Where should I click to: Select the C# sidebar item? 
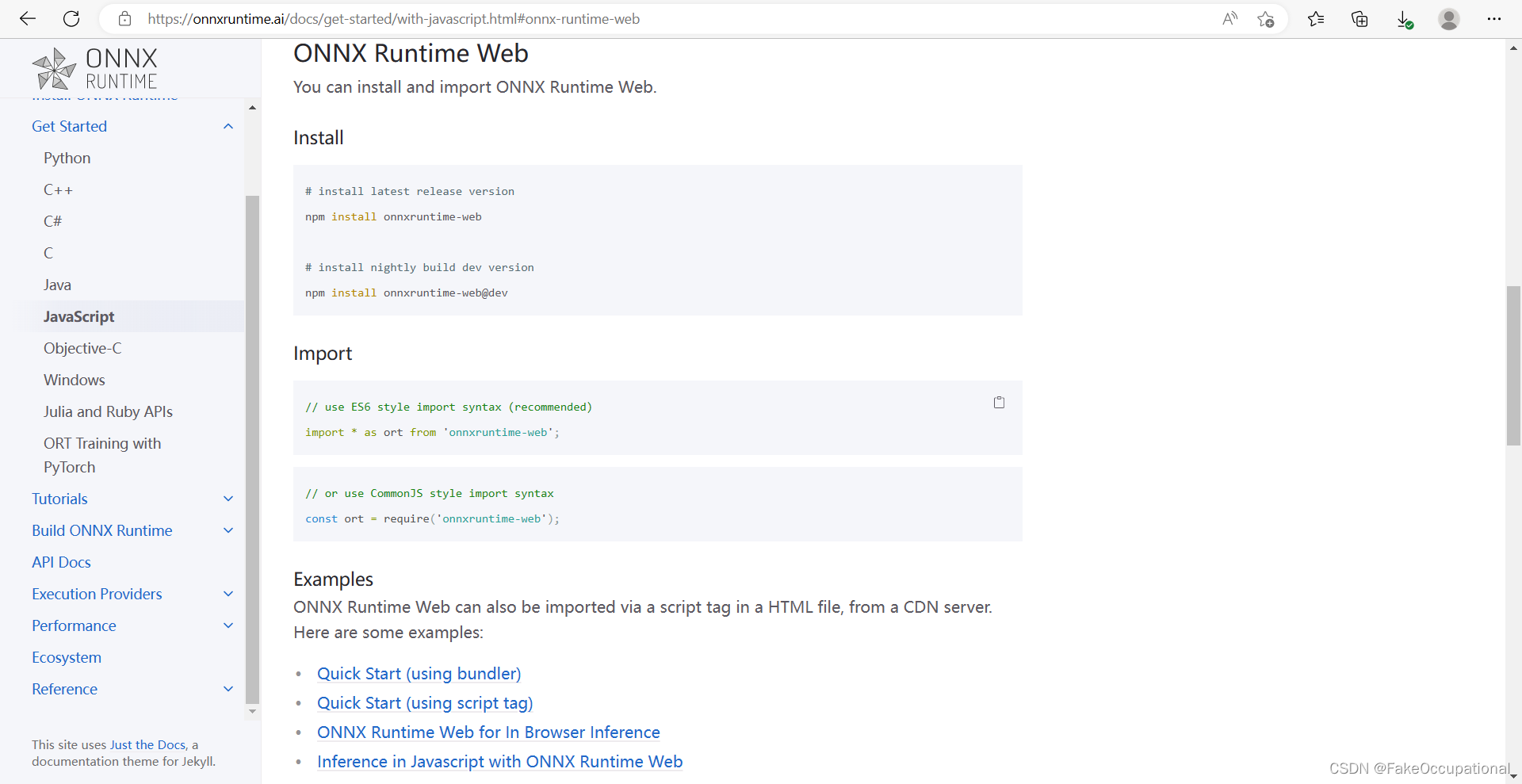[x=52, y=221]
